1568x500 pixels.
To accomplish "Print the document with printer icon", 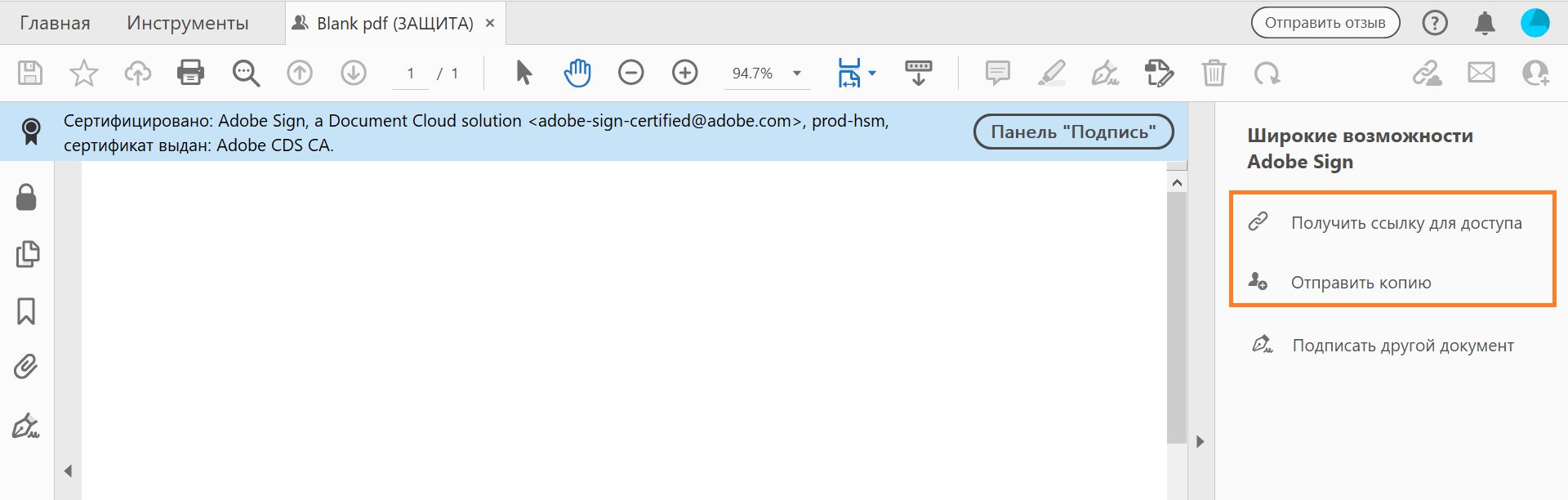I will tap(190, 73).
